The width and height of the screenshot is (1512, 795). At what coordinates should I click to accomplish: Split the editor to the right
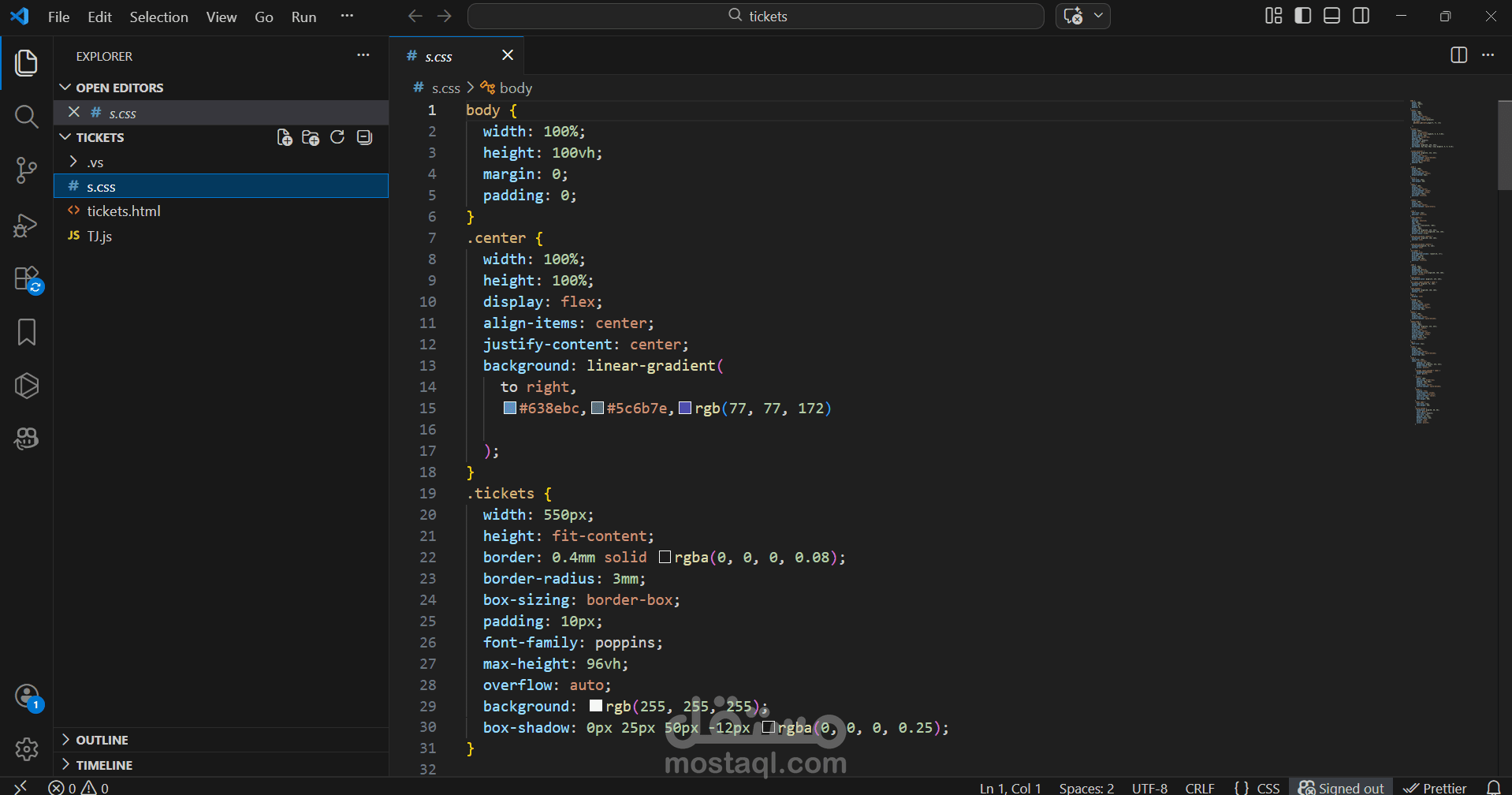pos(1458,55)
